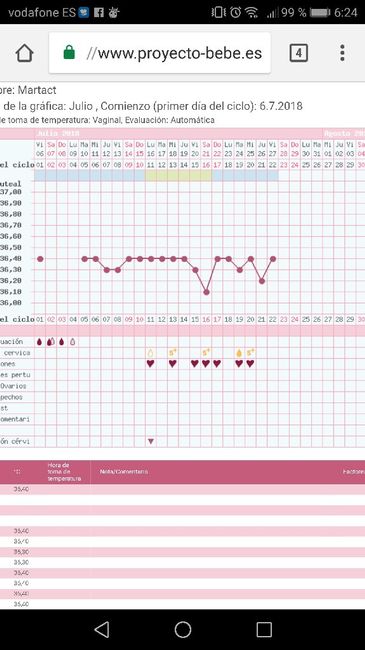
Task: Click the 'Julio 2018' month label
Action: 57,133
